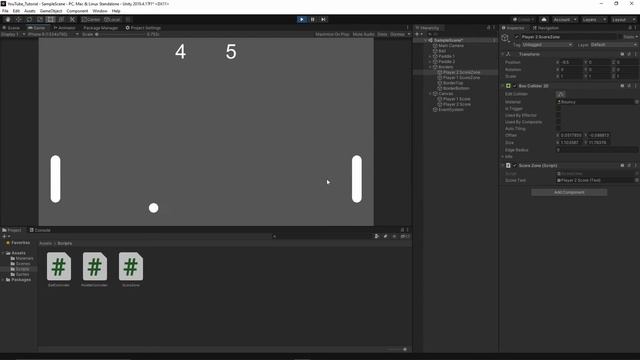
Task: Open the Layers dropdown
Action: pyautogui.click(x=594, y=19)
